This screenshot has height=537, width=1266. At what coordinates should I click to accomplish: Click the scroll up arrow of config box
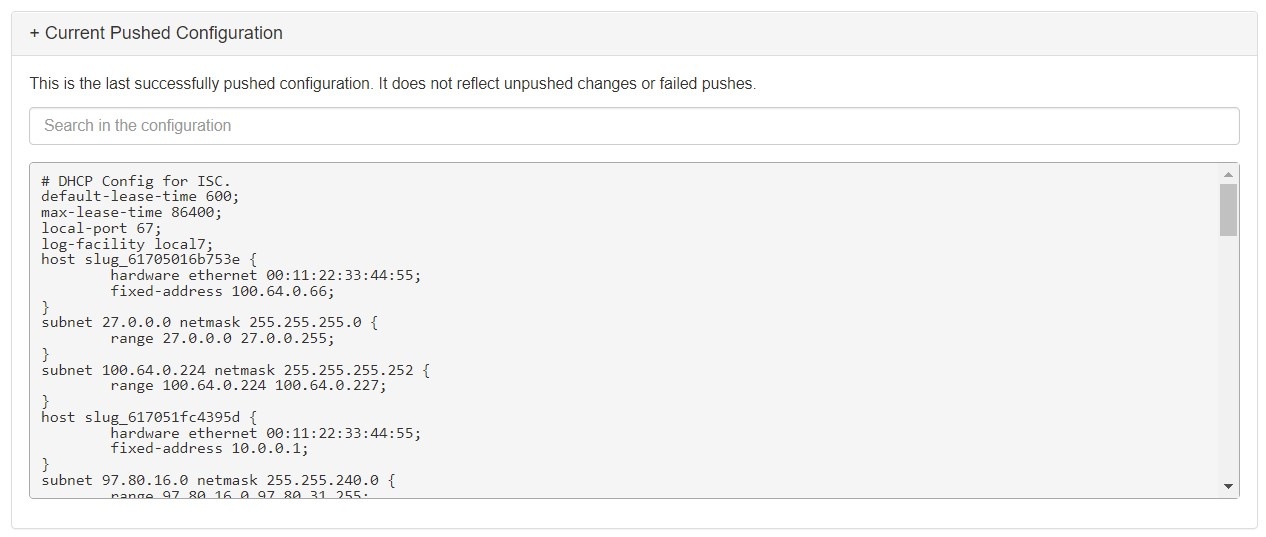click(1228, 174)
